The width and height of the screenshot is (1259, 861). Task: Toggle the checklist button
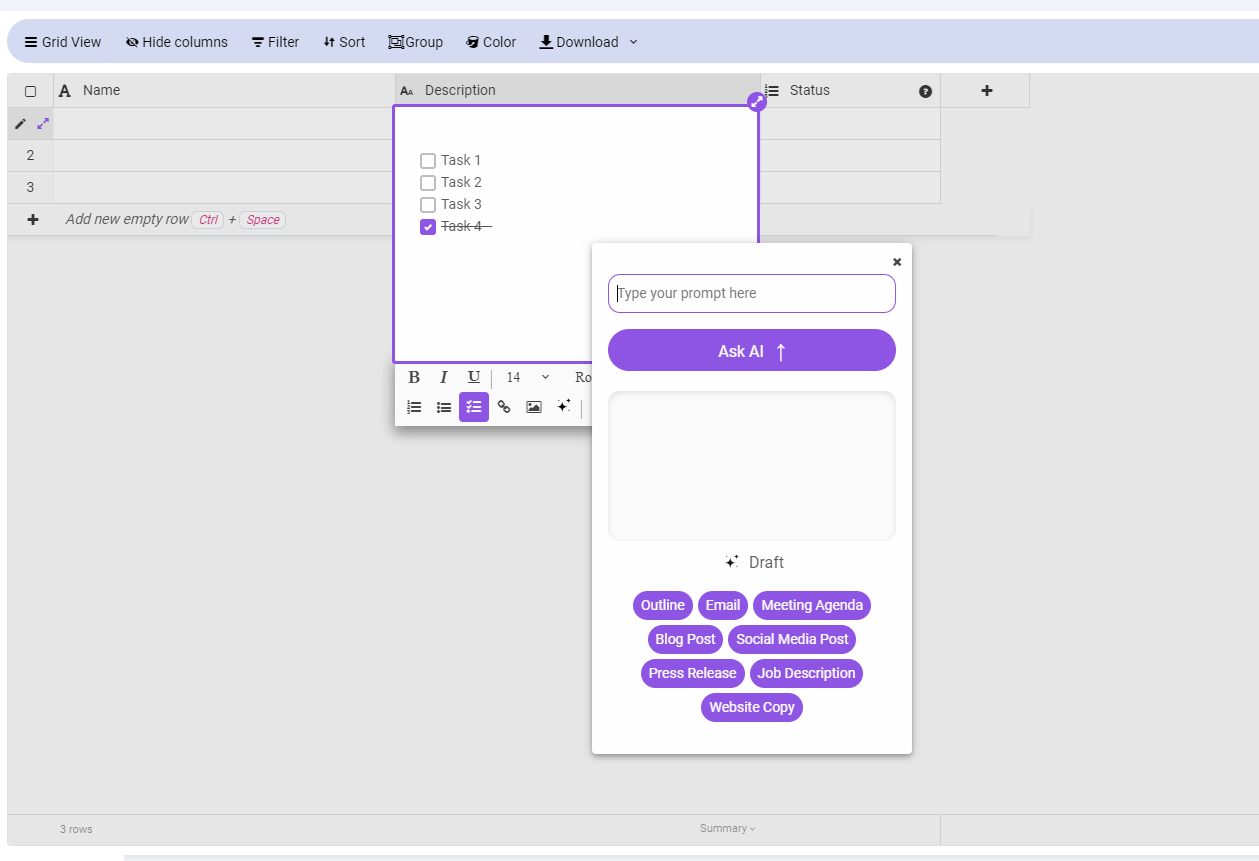[x=474, y=407]
